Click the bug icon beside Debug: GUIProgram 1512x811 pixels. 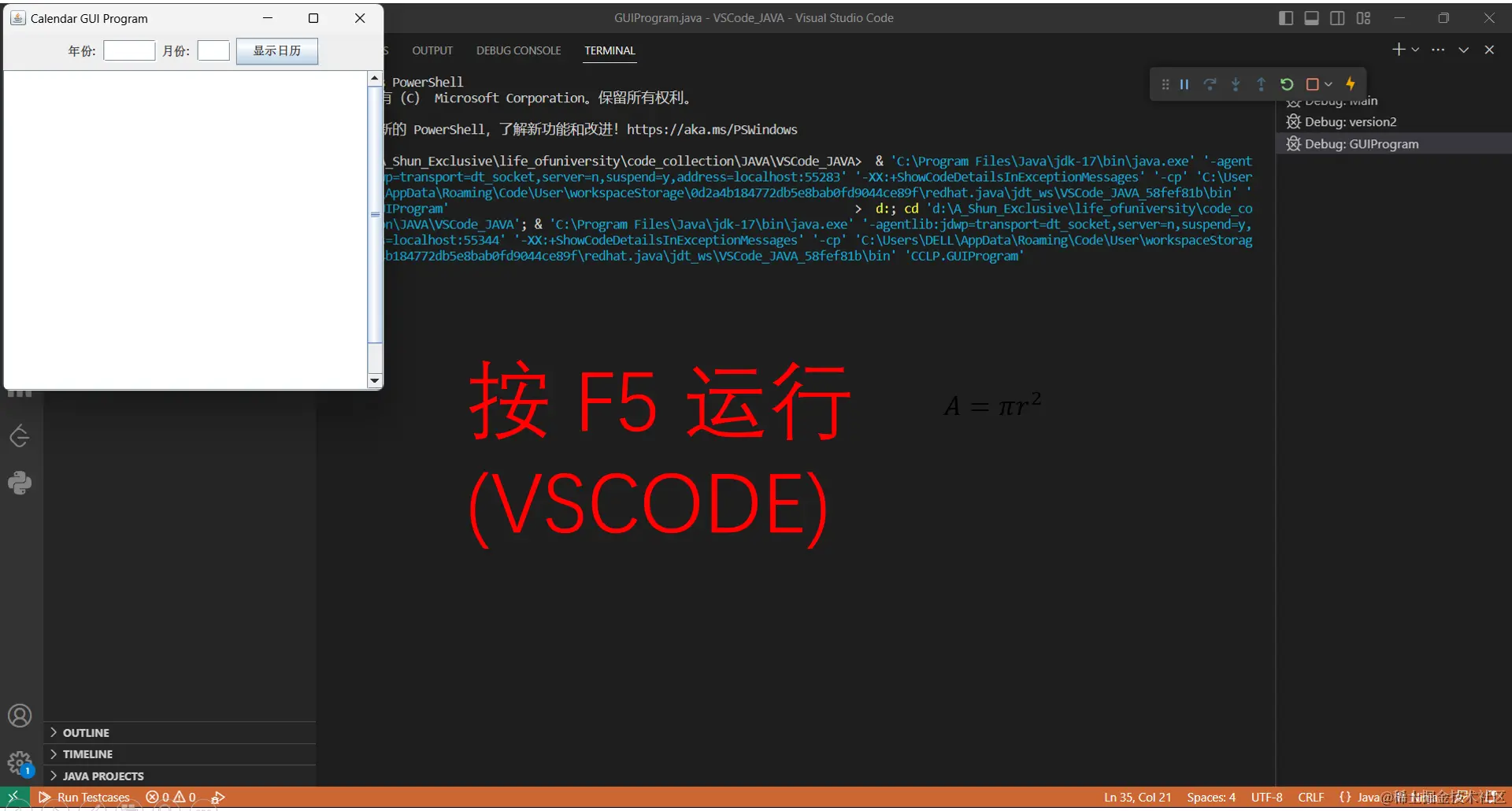(1293, 144)
